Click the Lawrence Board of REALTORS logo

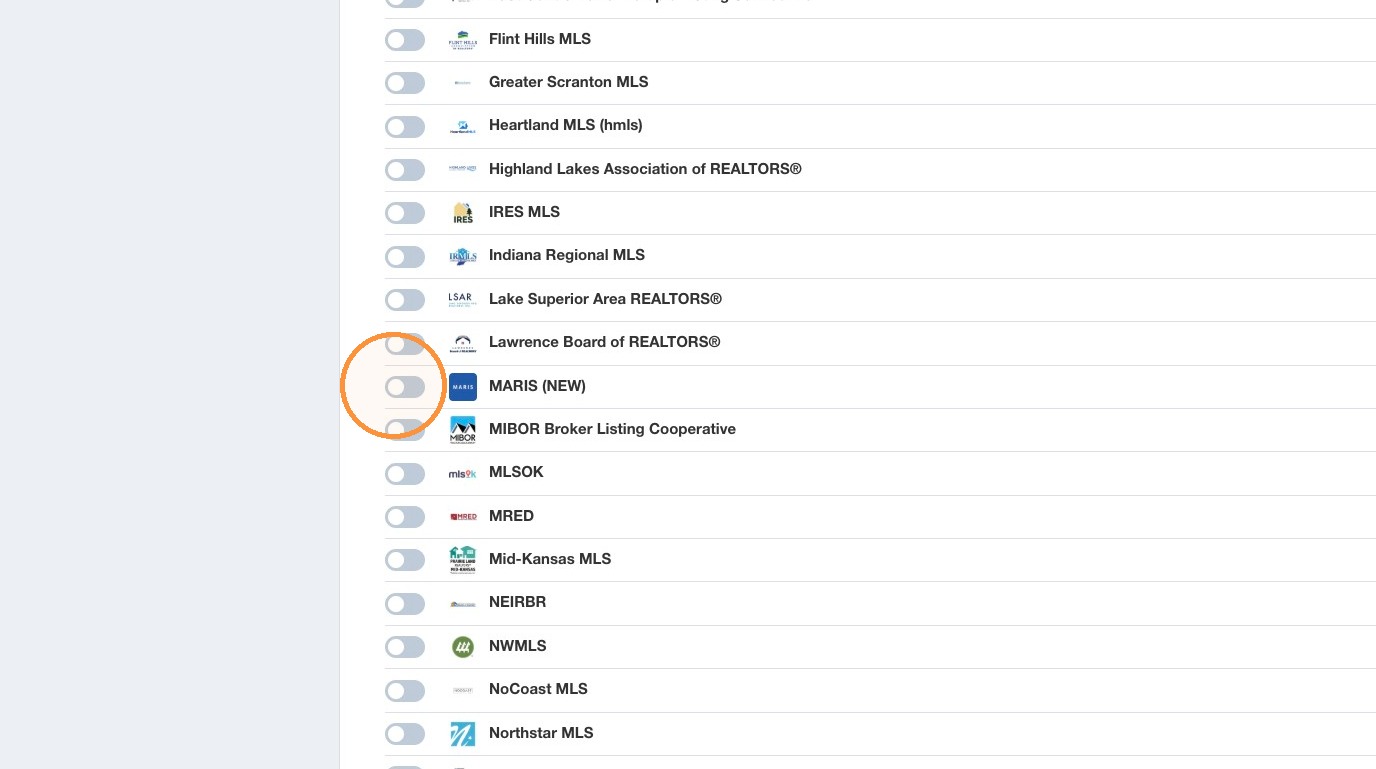[x=463, y=343]
